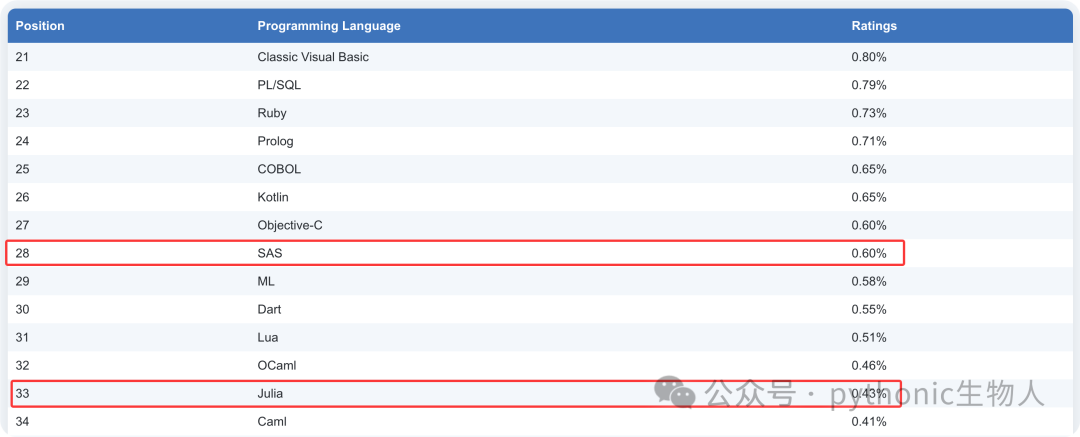Click position number 21
1080x437 pixels.
[22, 57]
